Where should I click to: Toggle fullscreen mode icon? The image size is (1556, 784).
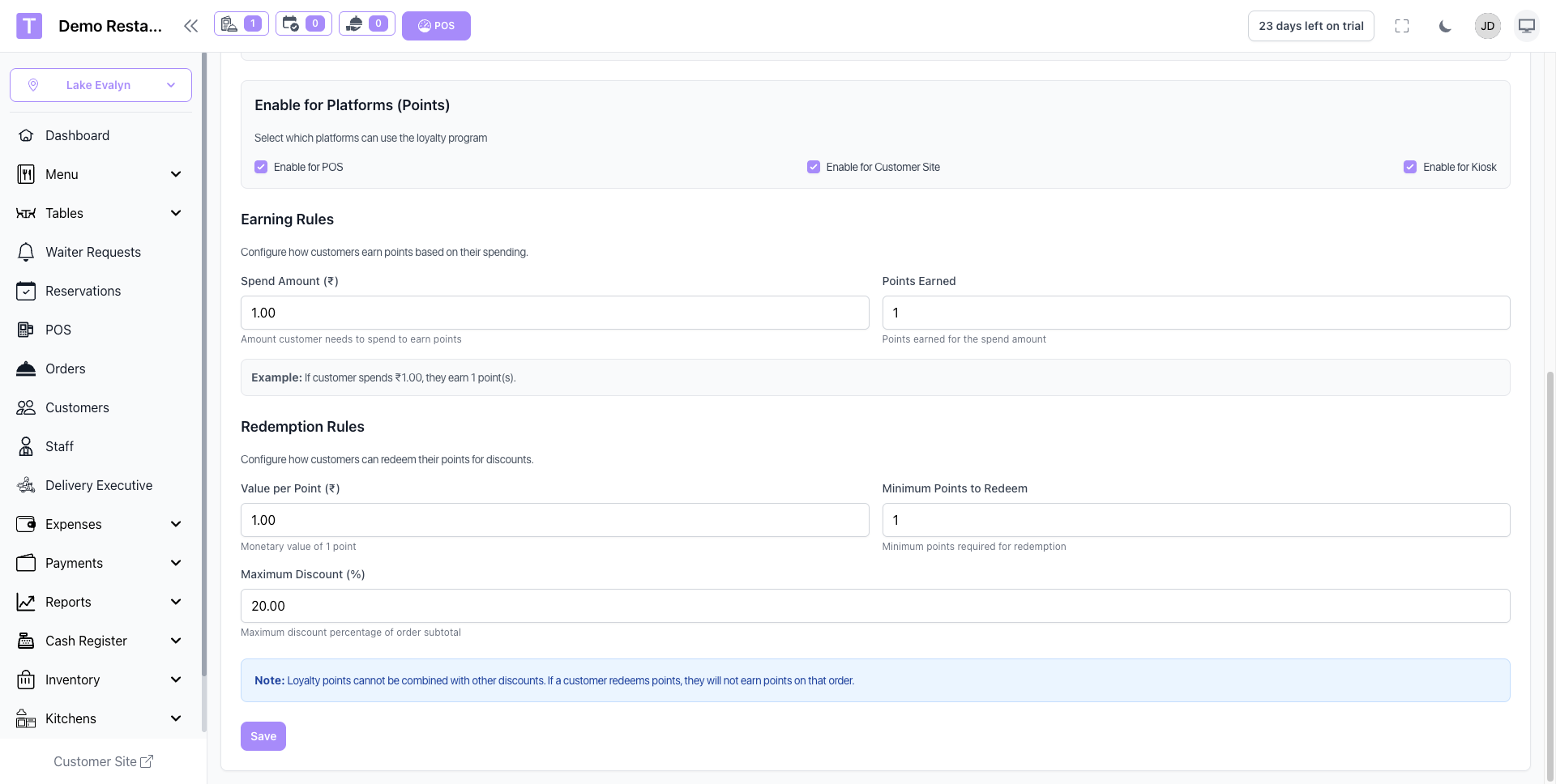pyautogui.click(x=1402, y=26)
